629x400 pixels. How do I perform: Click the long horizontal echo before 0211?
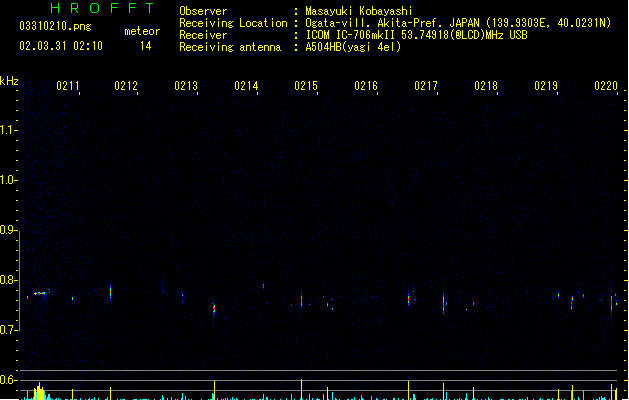click(x=40, y=293)
